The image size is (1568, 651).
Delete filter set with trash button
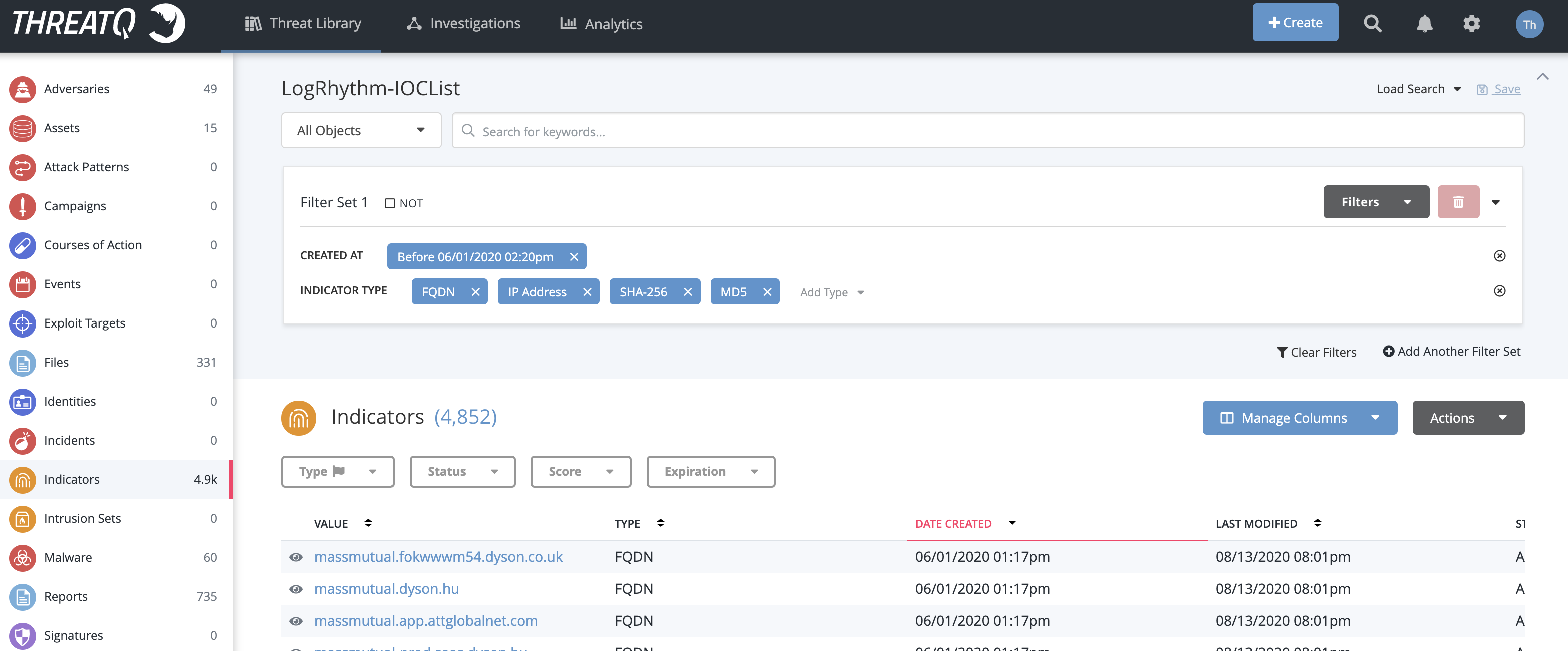point(1458,202)
